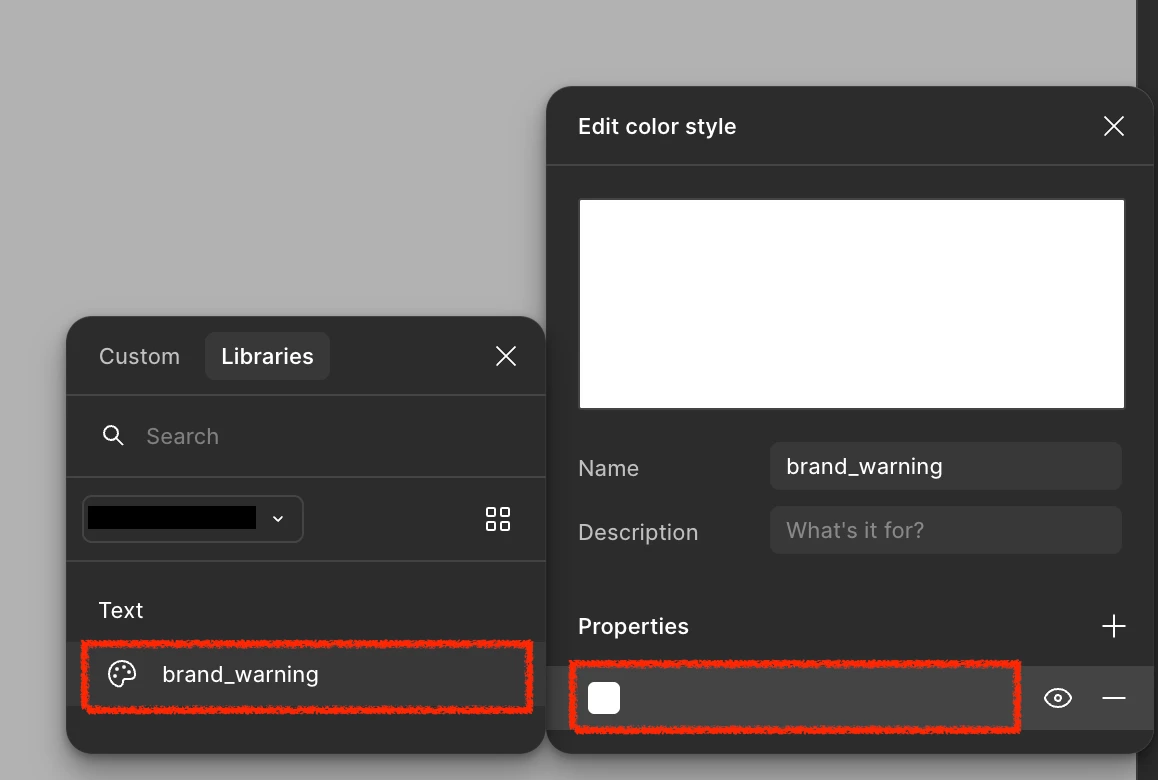Click the large white color preview
The image size is (1158, 780).
[x=851, y=303]
